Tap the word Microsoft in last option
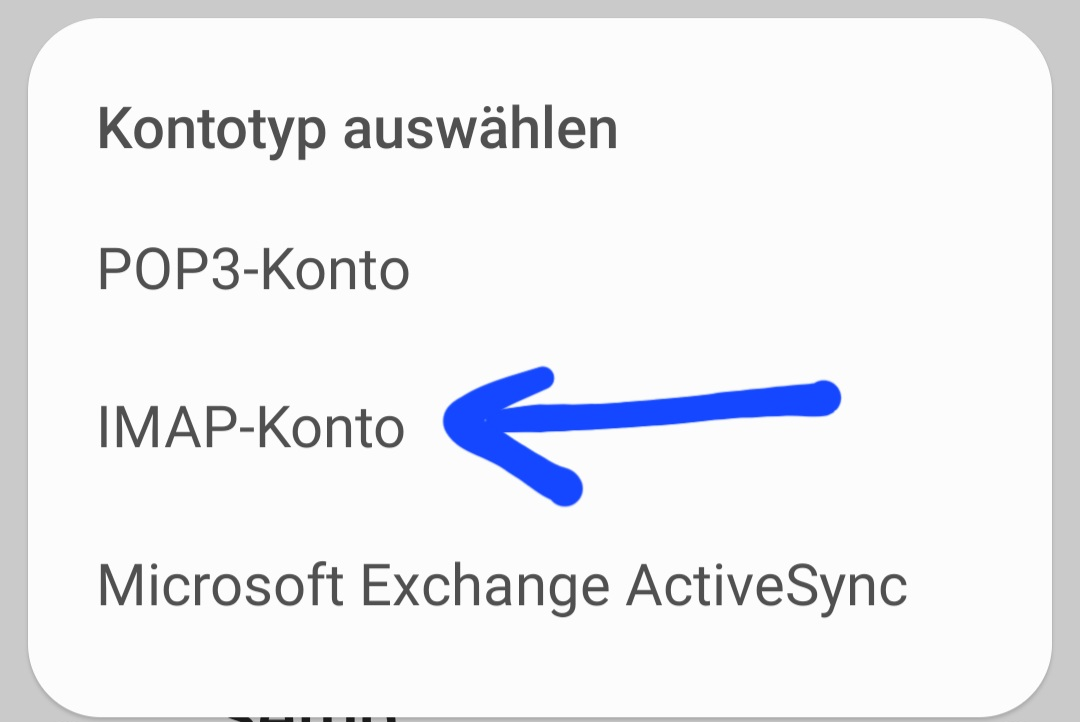The height and width of the screenshot is (722, 1080). click(220, 585)
